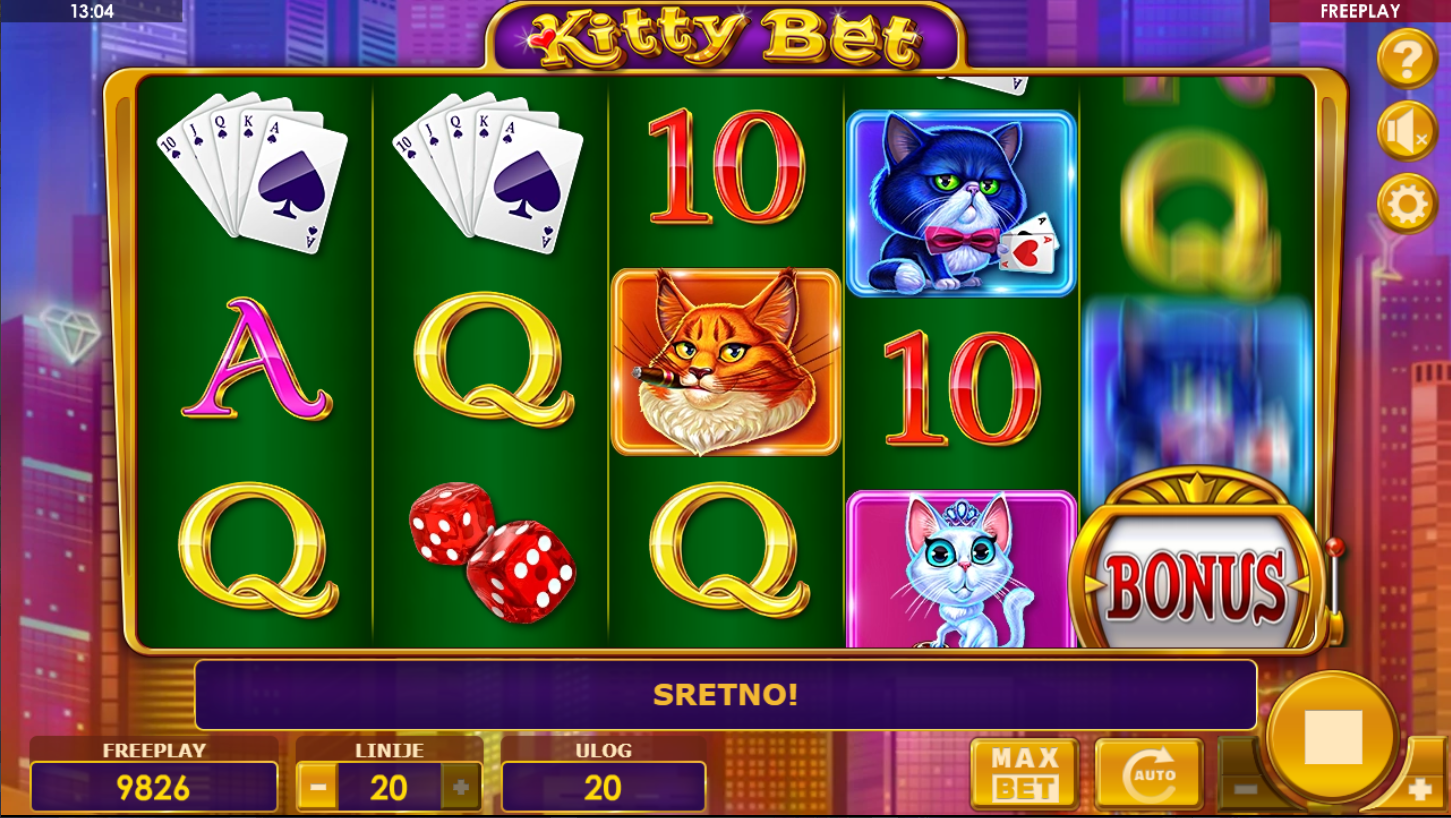Click the orange cigar cat symbol
Image resolution: width=1451 pixels, height=818 pixels.
pos(726,362)
